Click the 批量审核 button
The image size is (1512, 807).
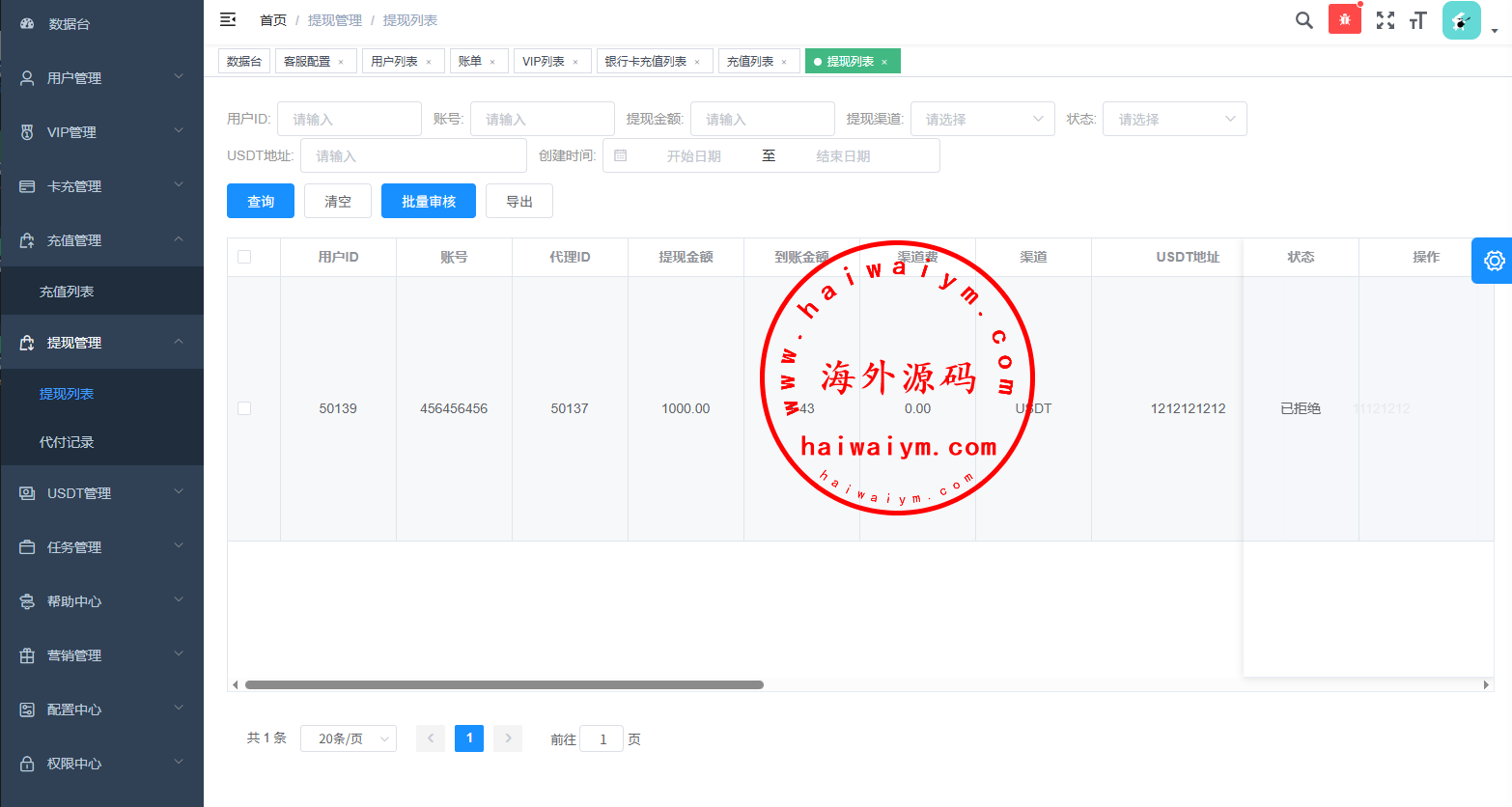(428, 201)
